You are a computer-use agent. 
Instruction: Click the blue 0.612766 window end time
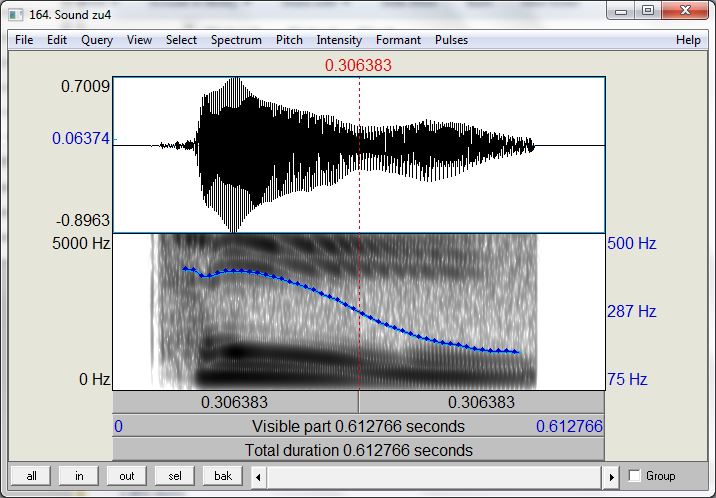[x=569, y=426]
